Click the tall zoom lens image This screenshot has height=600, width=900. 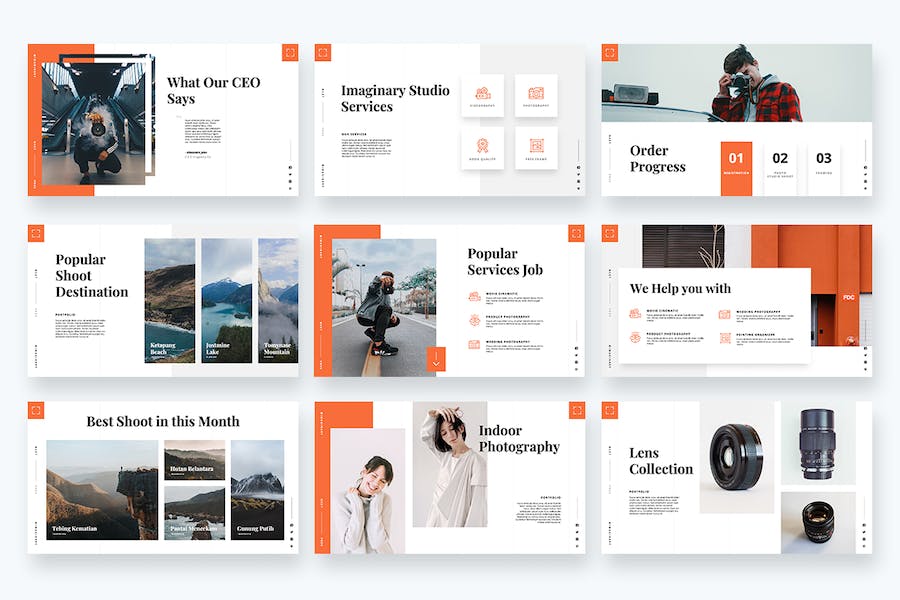818,443
